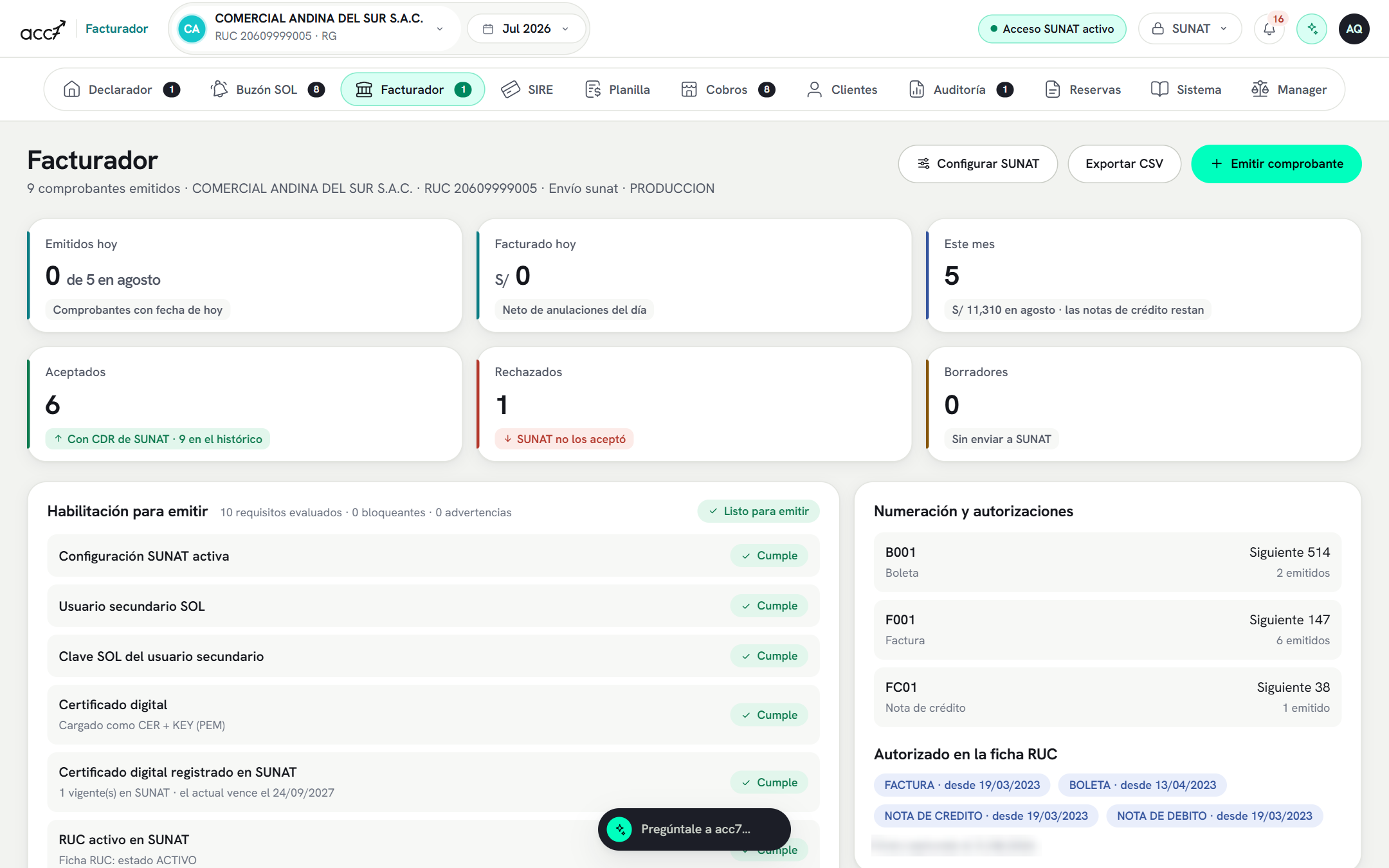Click the Manager scales icon

tap(1260, 89)
